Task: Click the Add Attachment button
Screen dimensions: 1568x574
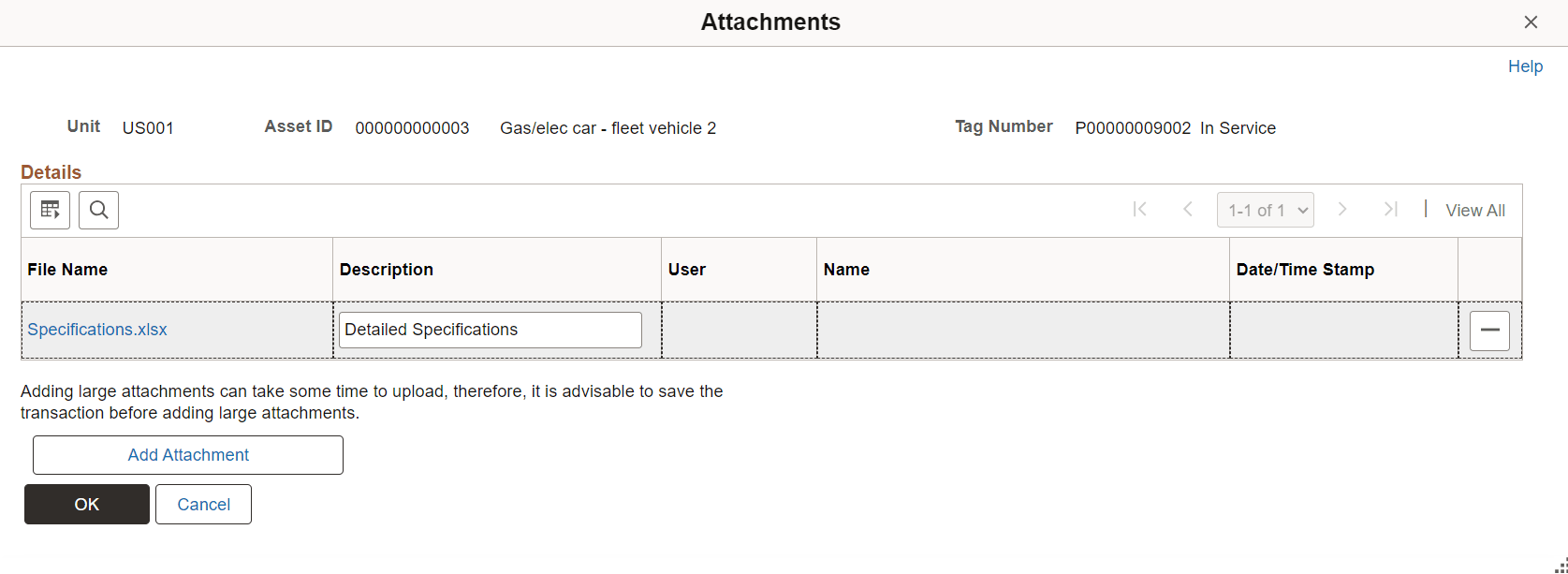Action: point(187,455)
